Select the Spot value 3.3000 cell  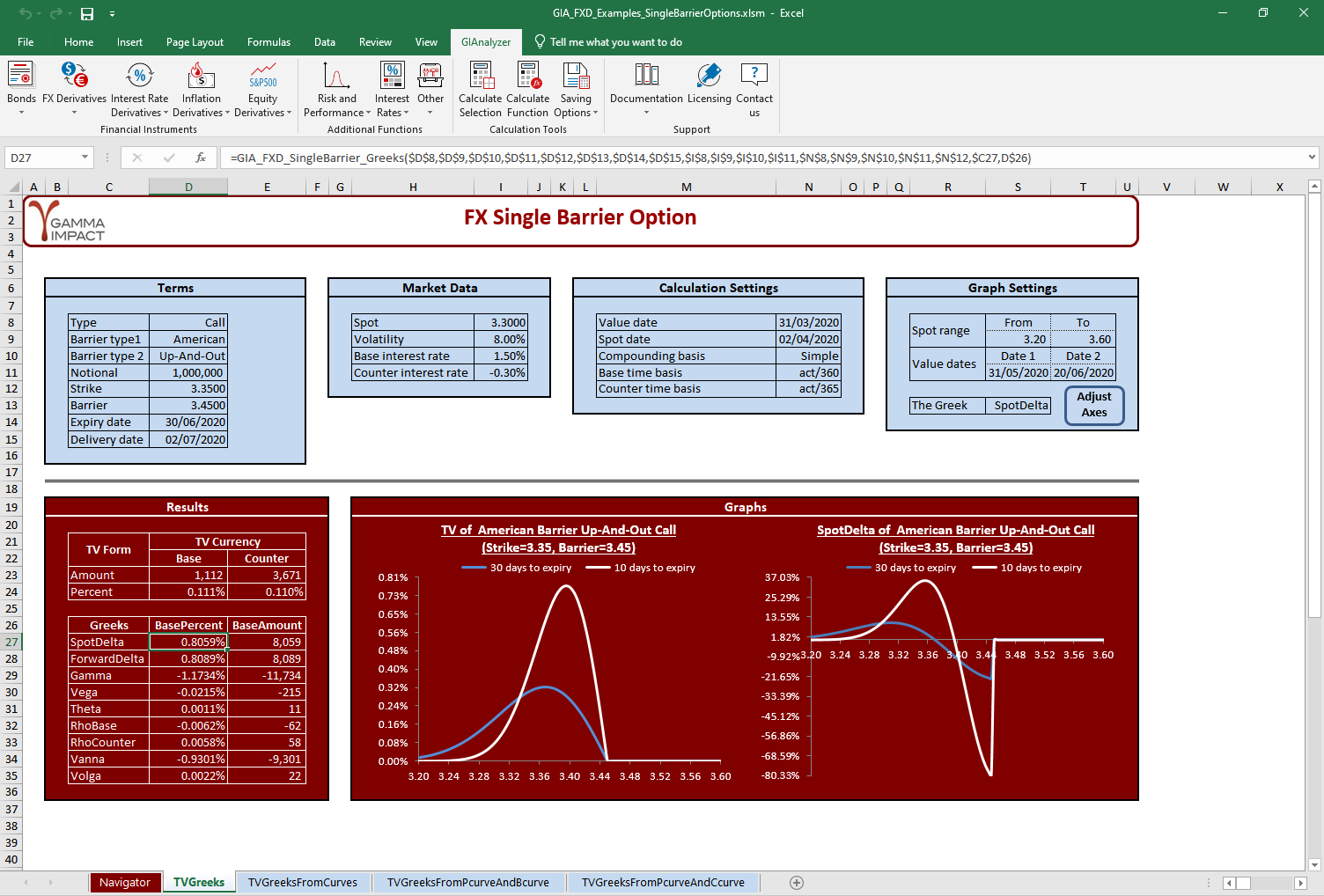(500, 322)
